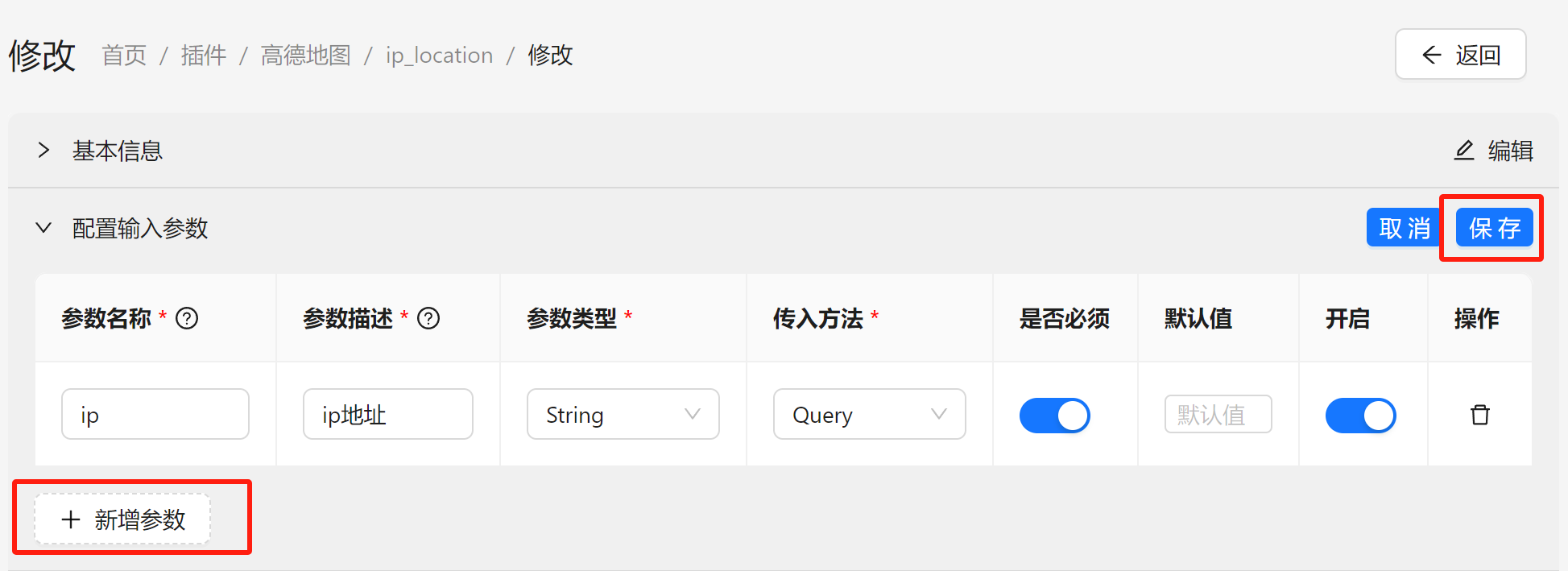The width and height of the screenshot is (1568, 571).
Task: Click the back arrow in the 返回 button
Action: pyautogui.click(x=1431, y=54)
